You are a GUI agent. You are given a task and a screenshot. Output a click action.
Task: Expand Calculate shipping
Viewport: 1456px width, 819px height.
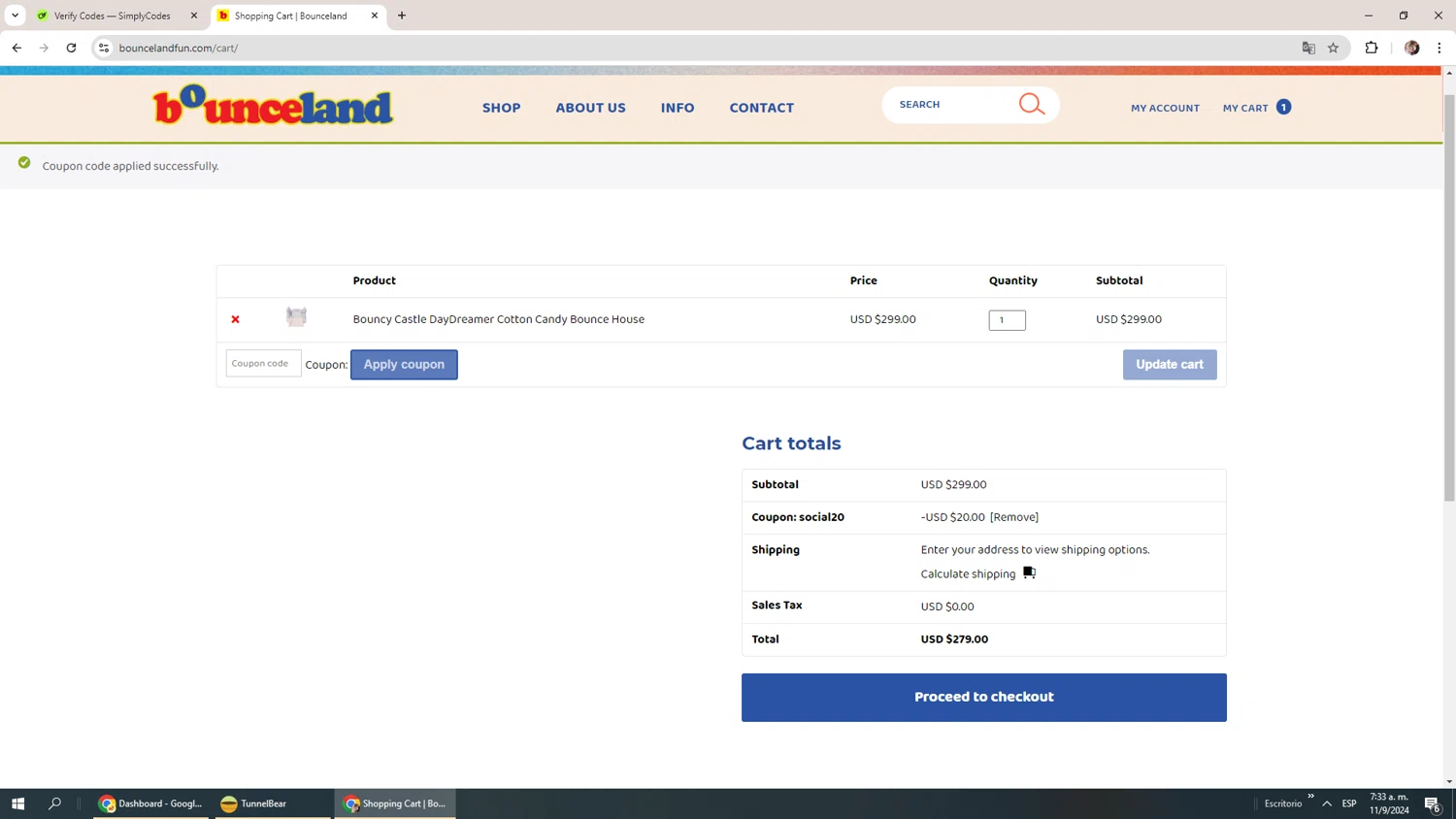coord(968,574)
